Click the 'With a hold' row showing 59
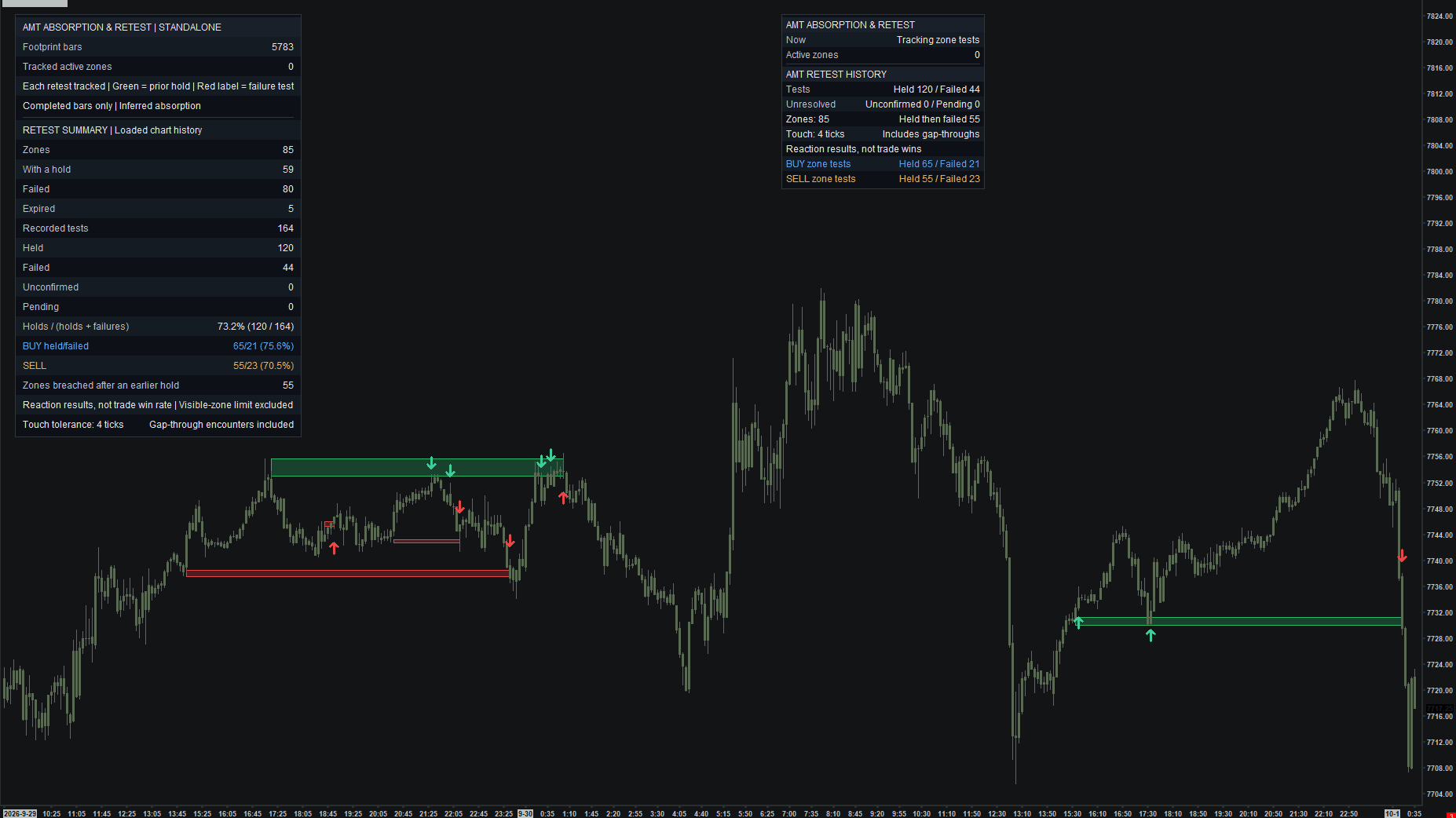 (x=158, y=170)
